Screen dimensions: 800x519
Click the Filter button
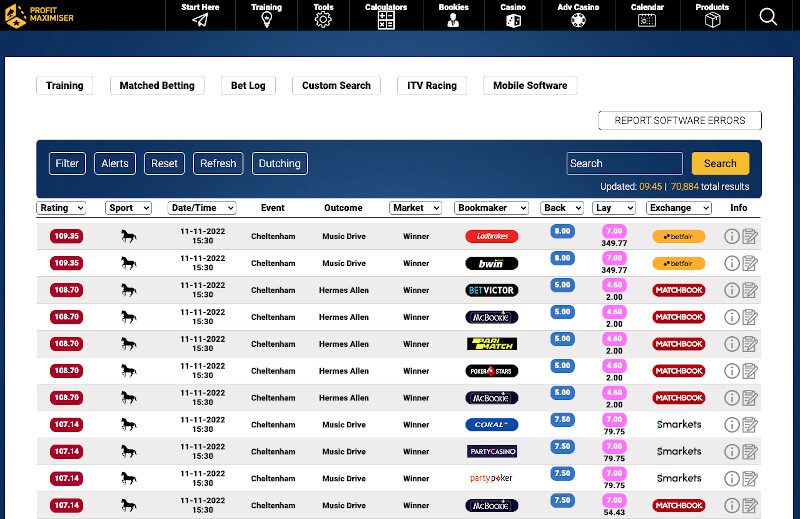67,163
